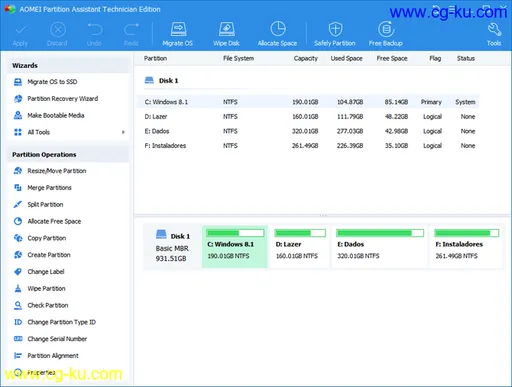Click the Allocate Free Space pie icon

18,221
